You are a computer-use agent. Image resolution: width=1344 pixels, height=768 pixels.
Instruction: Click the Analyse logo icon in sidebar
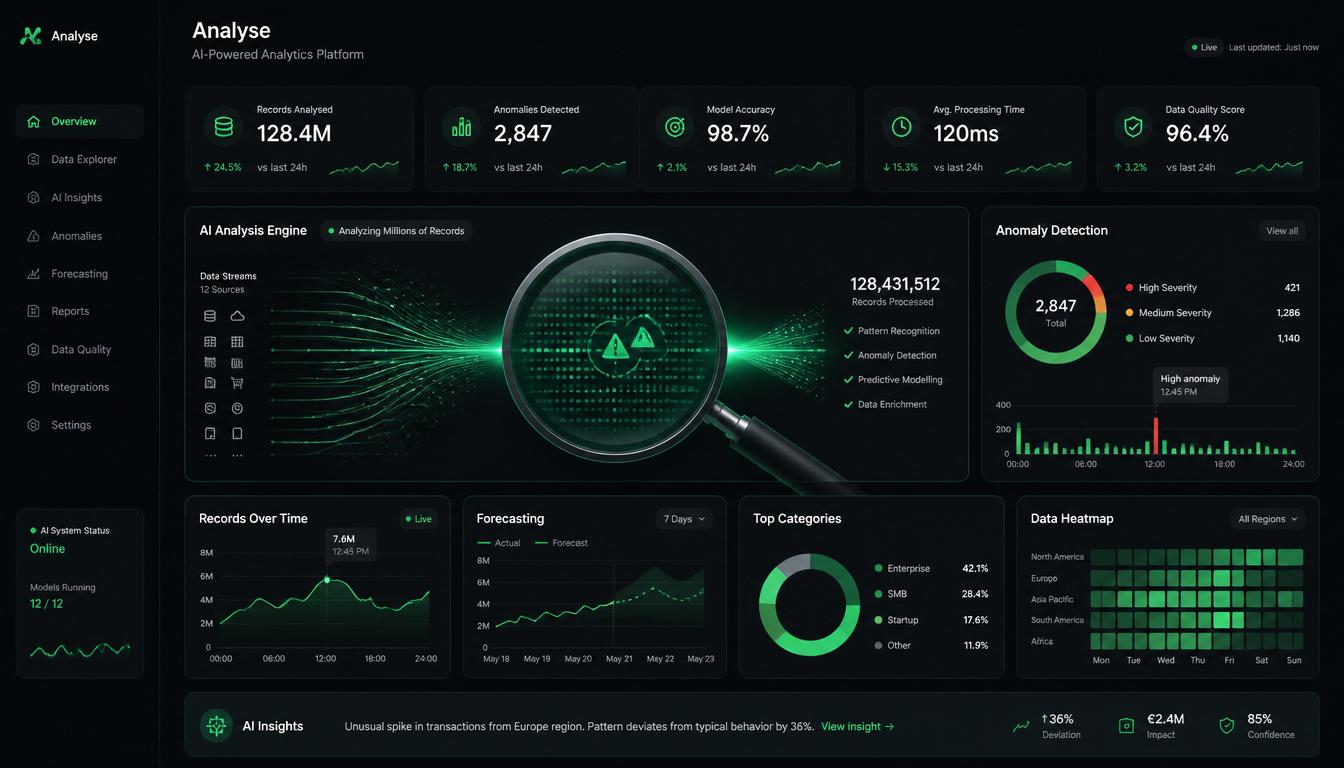click(31, 36)
